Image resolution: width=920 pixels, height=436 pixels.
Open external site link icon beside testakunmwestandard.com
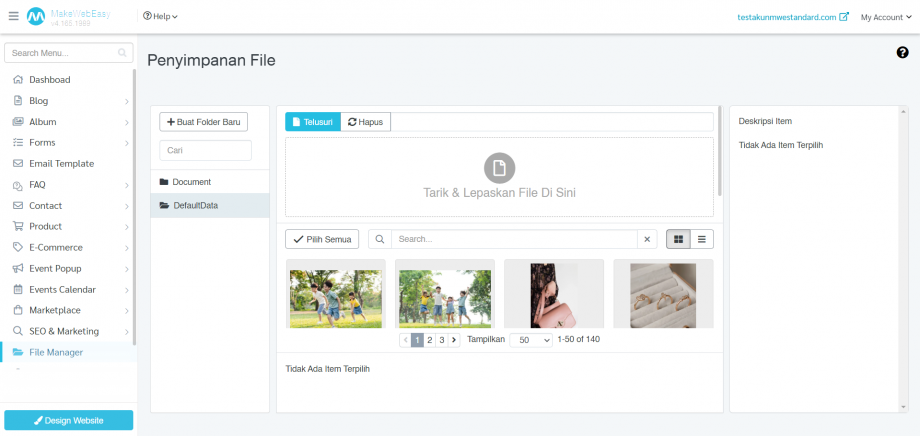[x=844, y=17]
